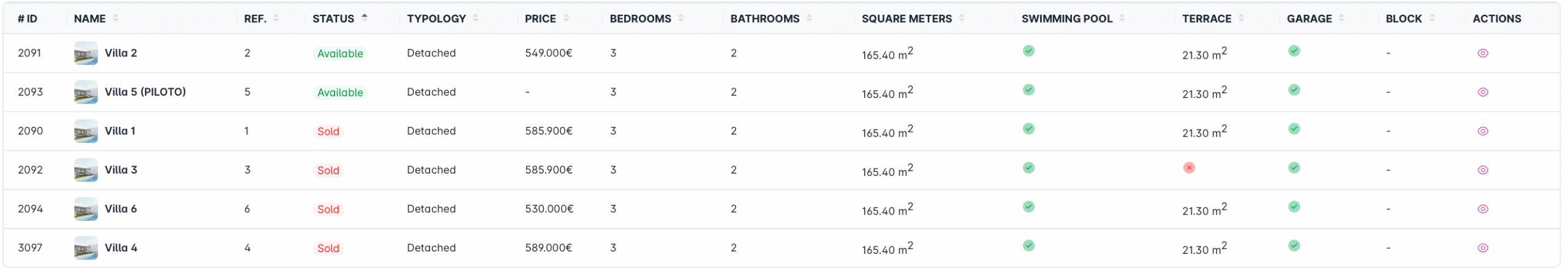The image size is (1568, 268).
Task: View details of Villa 3 via eye icon
Action: tap(1482, 170)
